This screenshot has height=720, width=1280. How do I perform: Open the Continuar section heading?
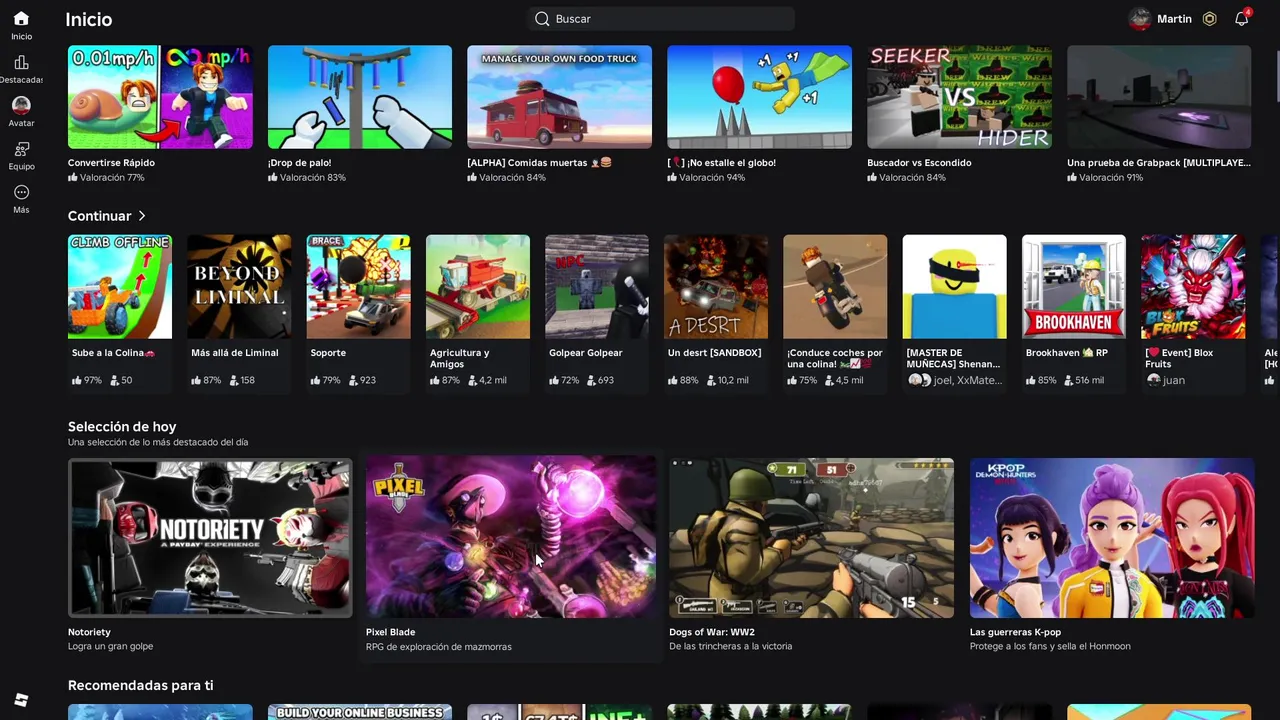click(x=99, y=216)
